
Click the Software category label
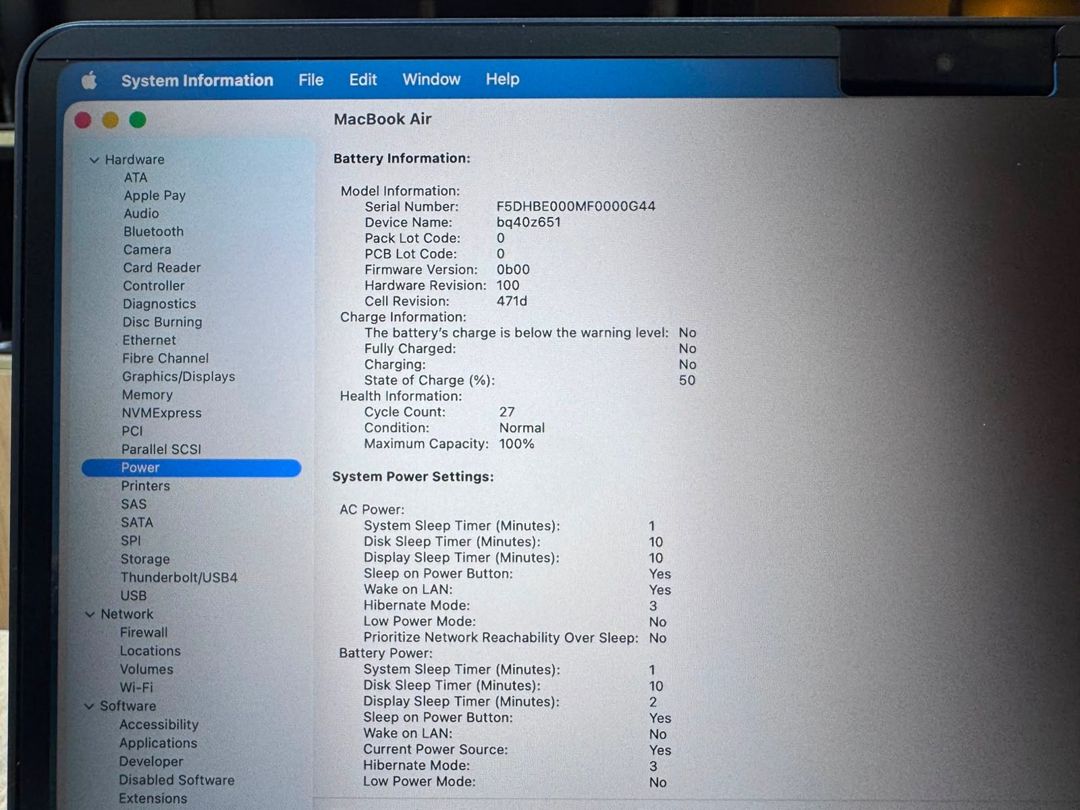point(128,706)
